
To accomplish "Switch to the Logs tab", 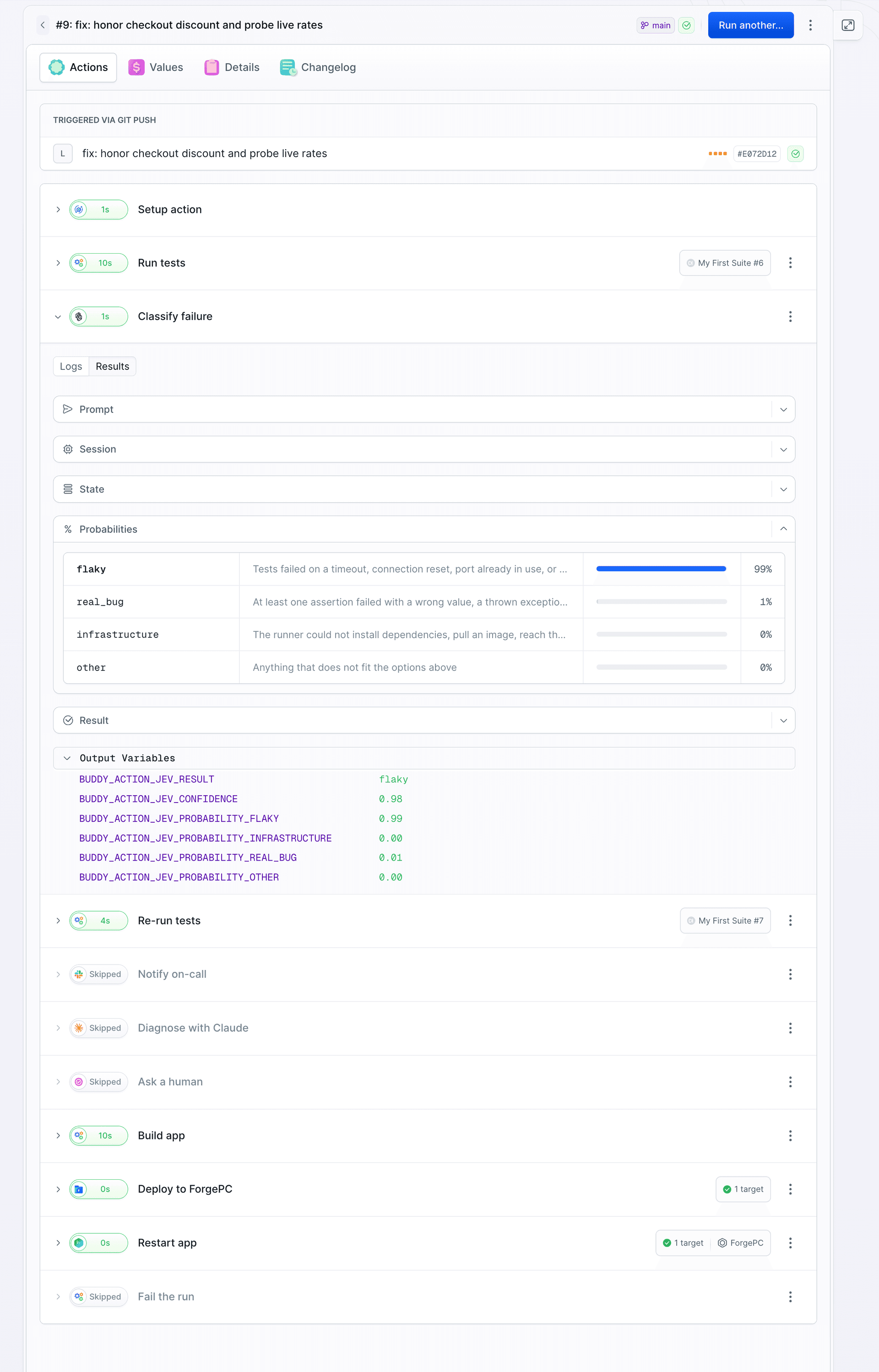I will pos(71,366).
